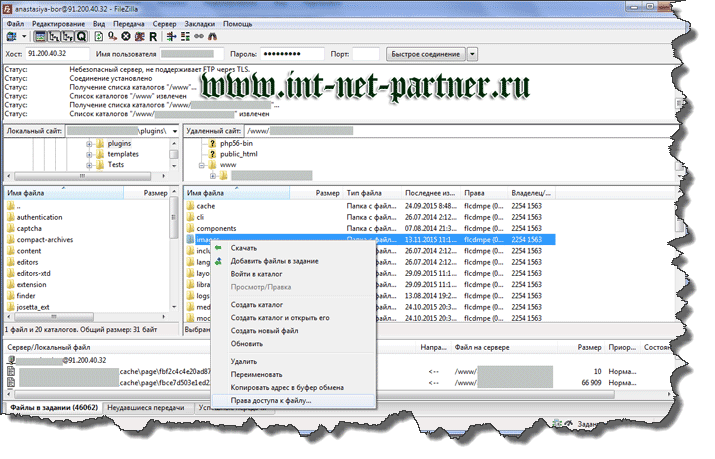Image resolution: width=715 pixels, height=459 pixels.
Task: Select the compact-archives local folder
Action: pyautogui.click(x=45, y=240)
